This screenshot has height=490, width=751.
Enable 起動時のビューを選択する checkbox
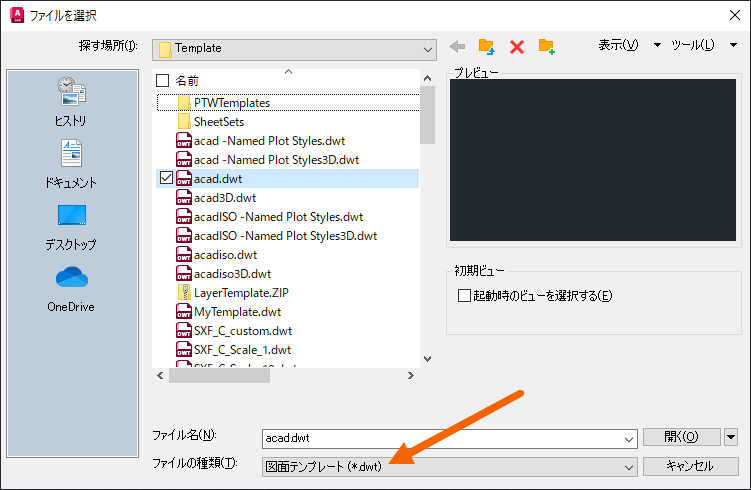click(x=463, y=295)
